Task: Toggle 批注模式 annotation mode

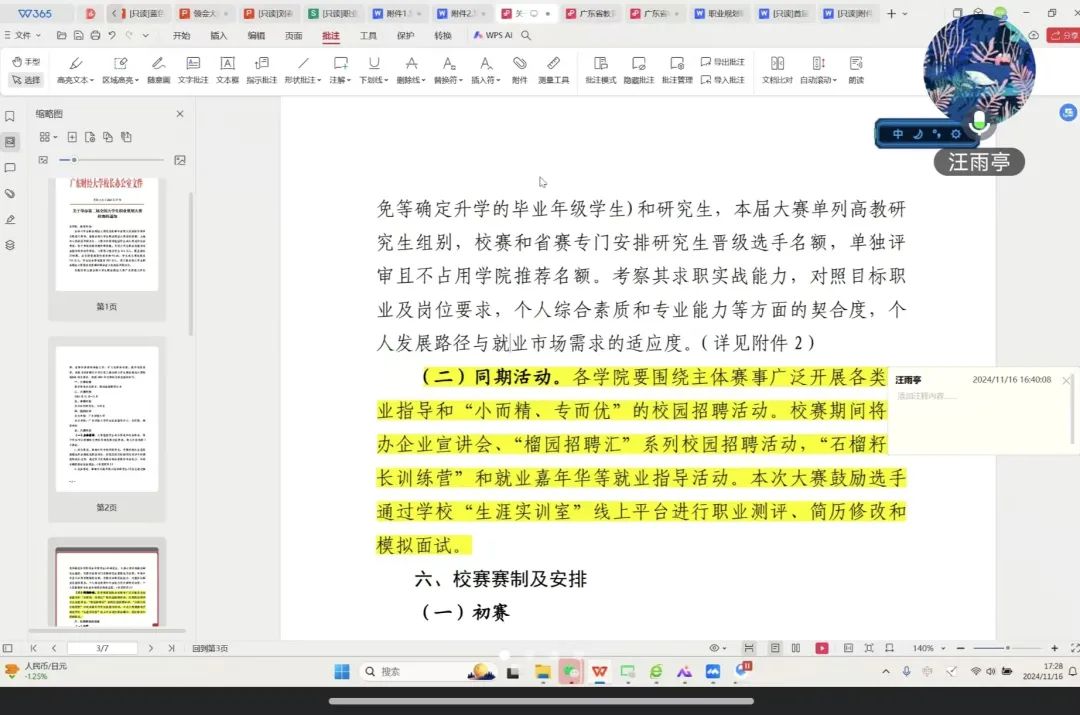Action: (x=601, y=70)
